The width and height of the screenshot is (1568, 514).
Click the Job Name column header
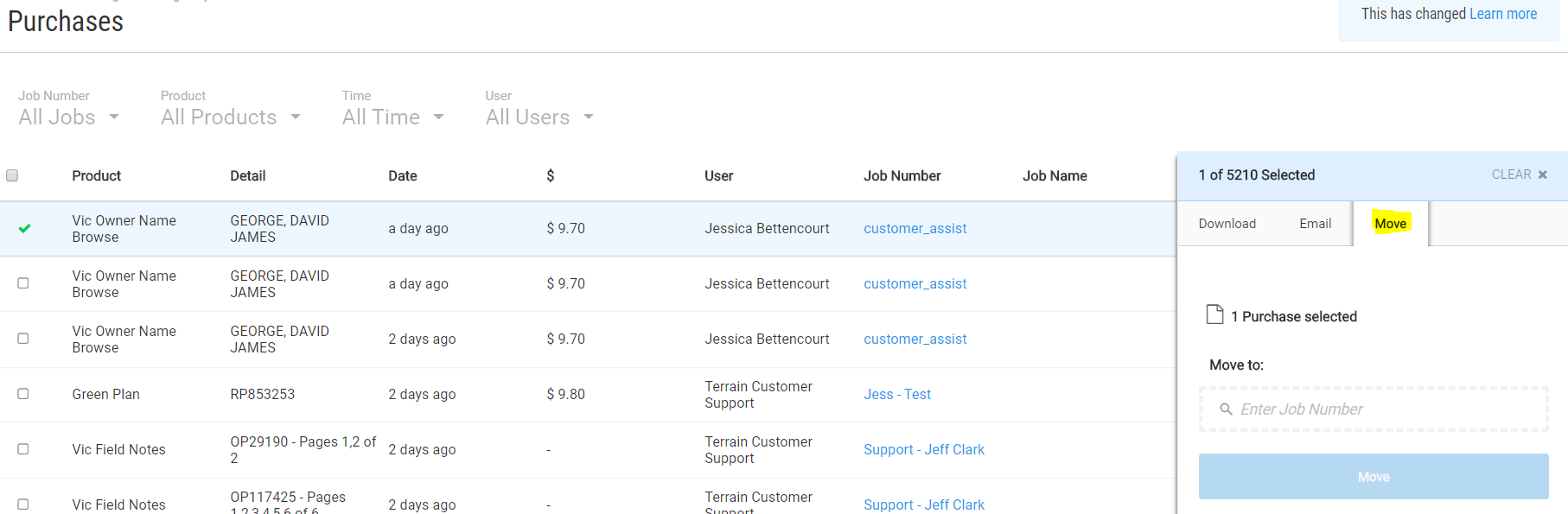[1055, 176]
